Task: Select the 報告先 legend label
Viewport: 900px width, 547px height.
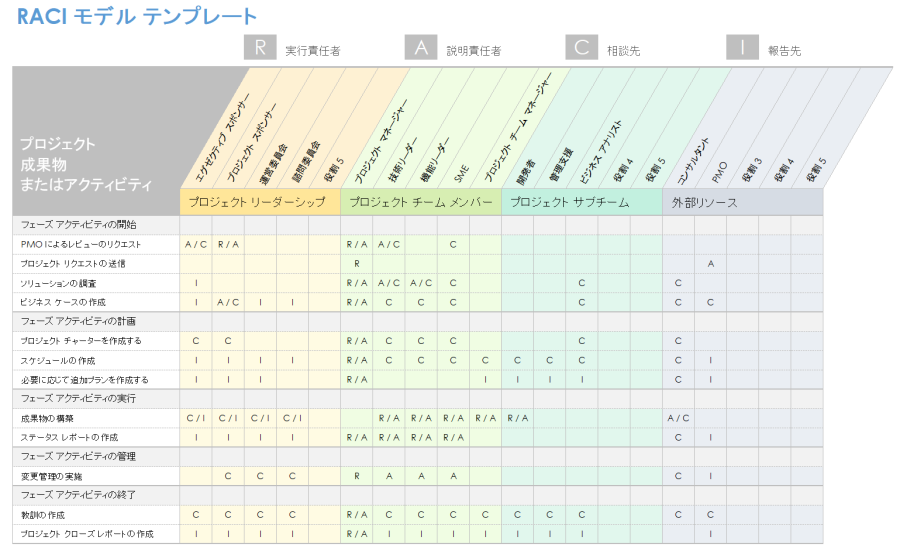Action: click(784, 51)
